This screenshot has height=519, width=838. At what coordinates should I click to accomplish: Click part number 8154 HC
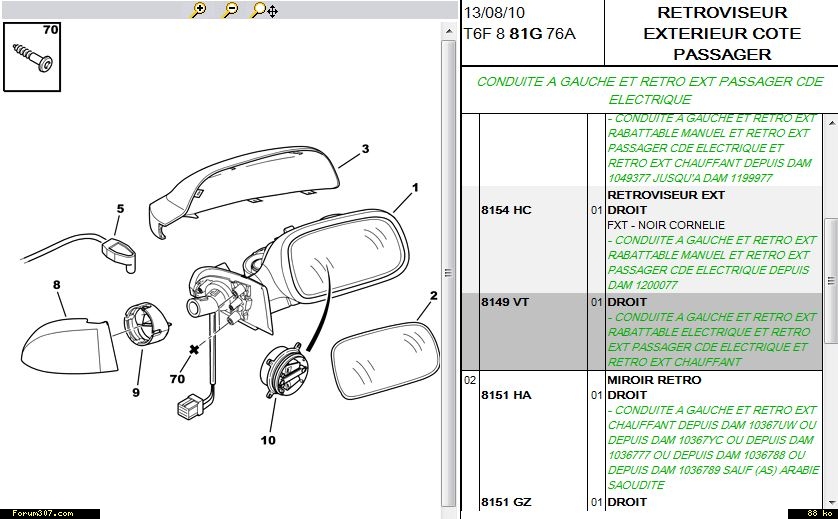coord(506,210)
